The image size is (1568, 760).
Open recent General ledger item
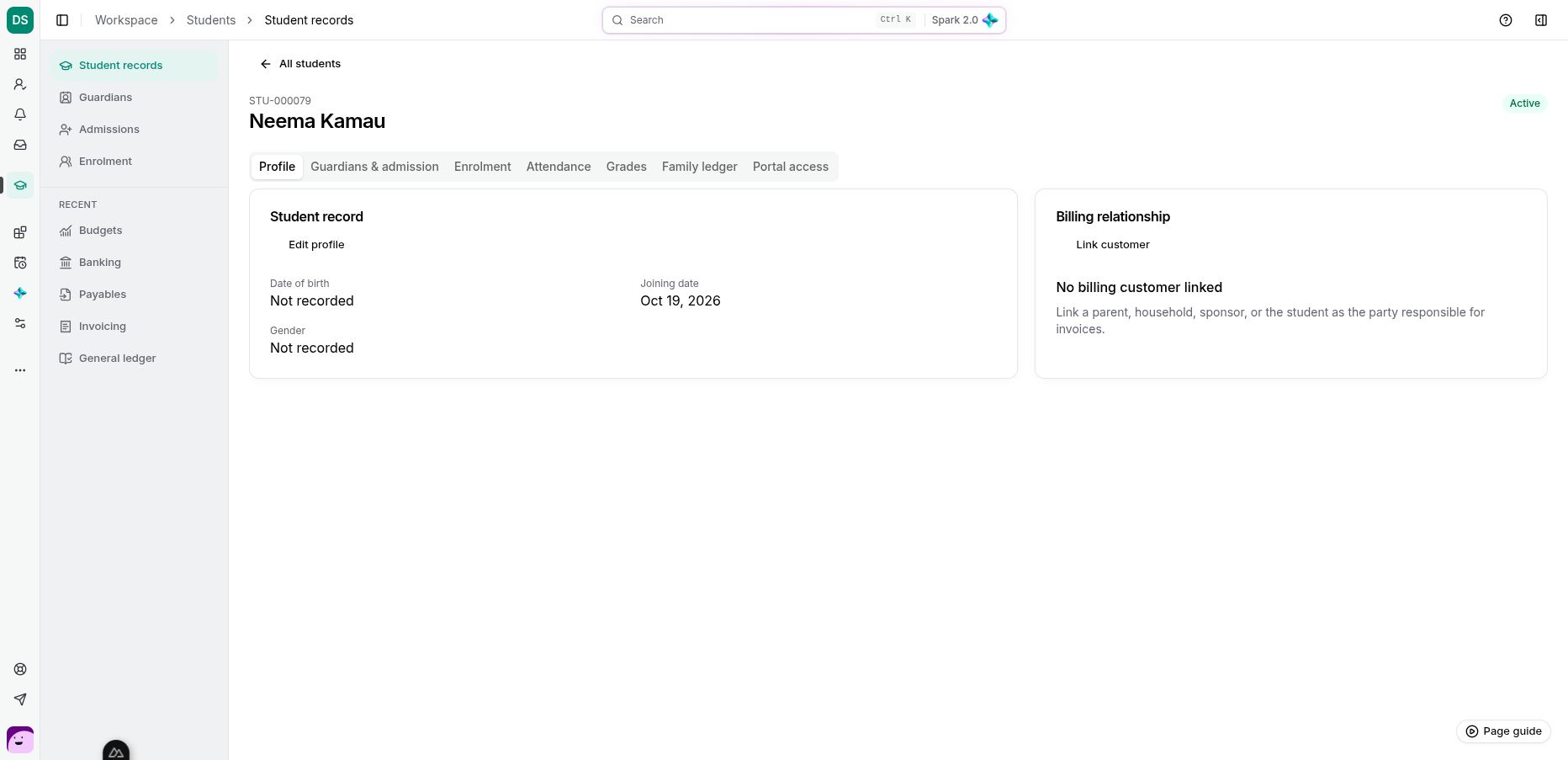tap(134, 359)
